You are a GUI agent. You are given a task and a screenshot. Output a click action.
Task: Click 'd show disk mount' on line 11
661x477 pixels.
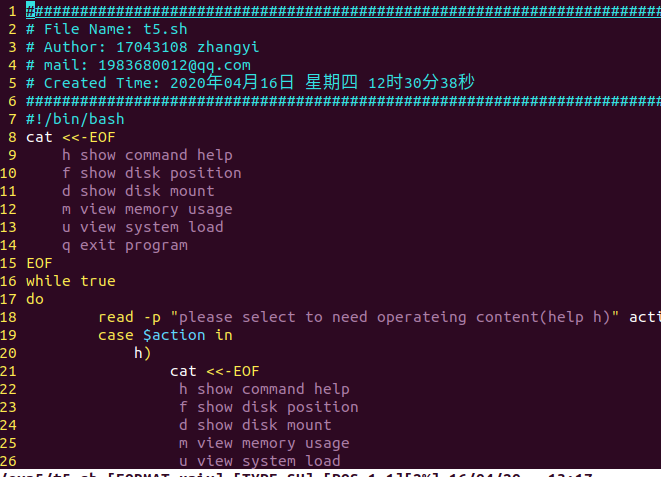(x=138, y=191)
